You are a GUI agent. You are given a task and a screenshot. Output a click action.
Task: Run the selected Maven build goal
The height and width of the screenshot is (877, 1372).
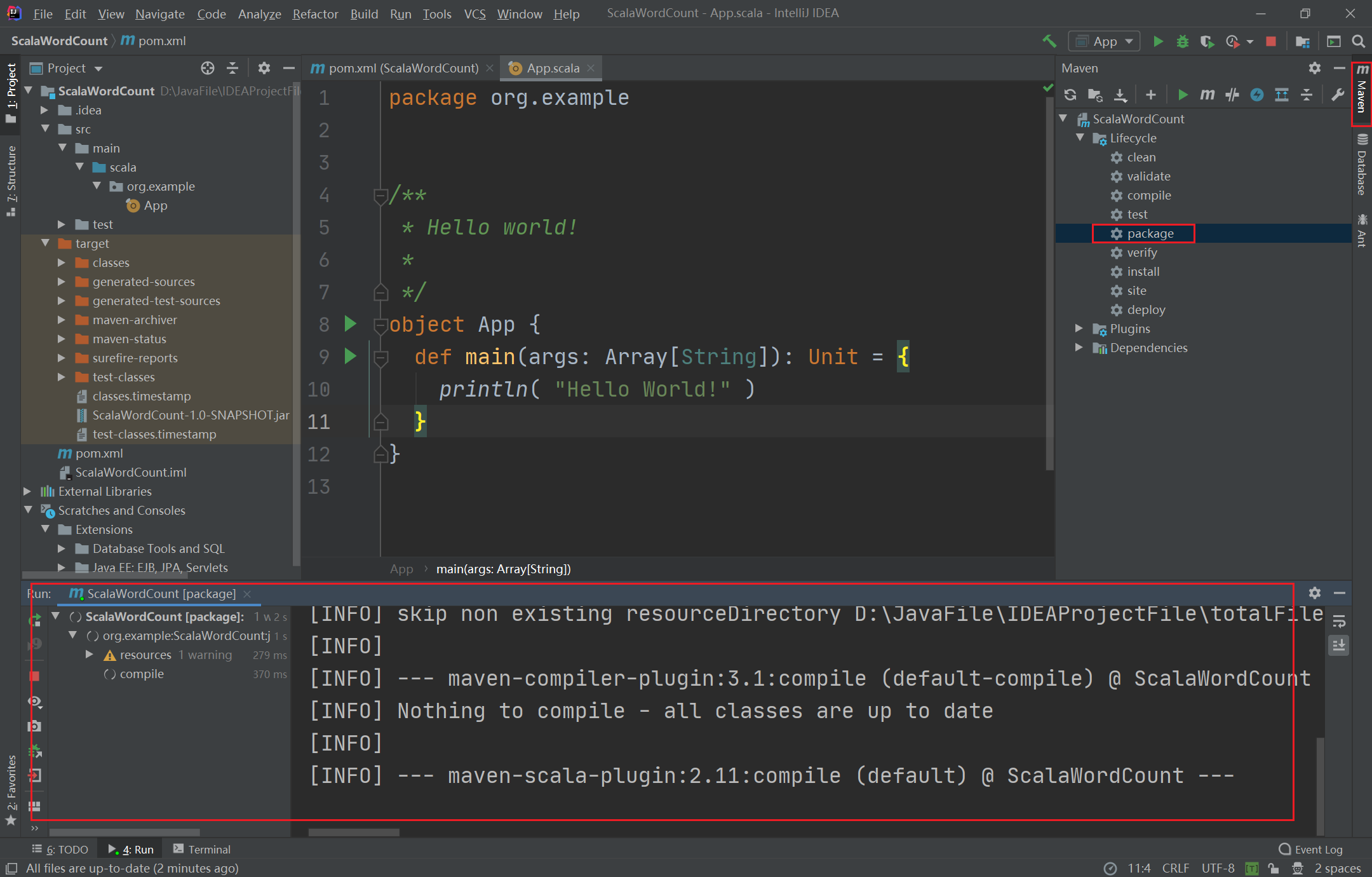(1183, 95)
